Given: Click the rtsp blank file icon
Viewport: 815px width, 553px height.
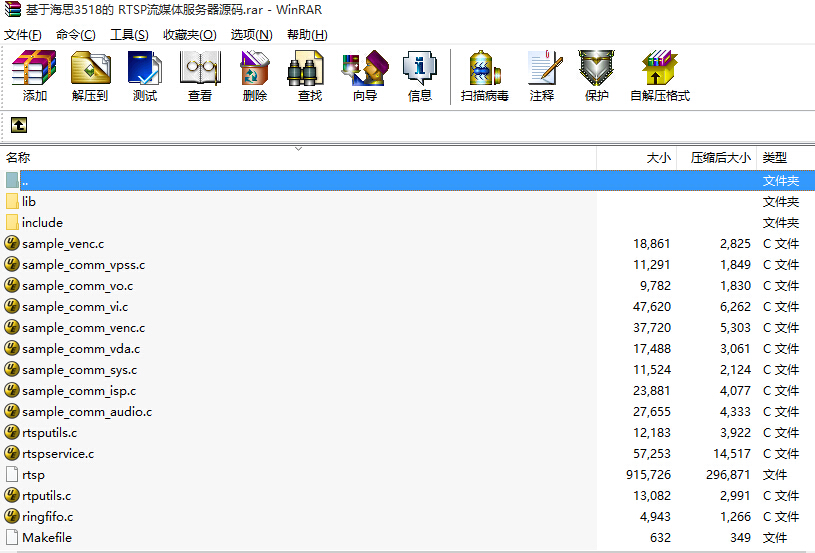Looking at the screenshot, I should pos(12,475).
